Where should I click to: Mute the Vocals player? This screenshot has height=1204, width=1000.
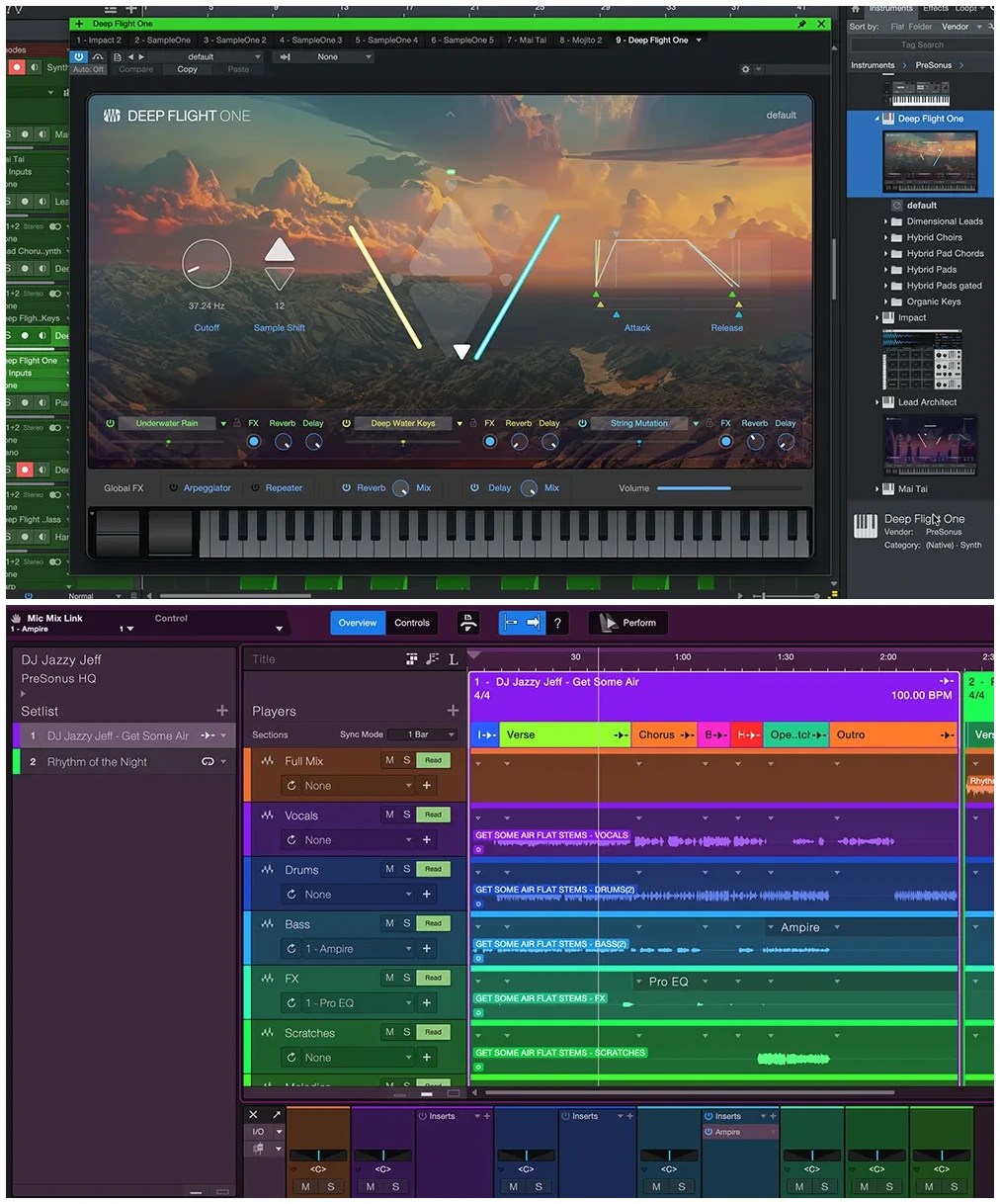click(x=389, y=815)
